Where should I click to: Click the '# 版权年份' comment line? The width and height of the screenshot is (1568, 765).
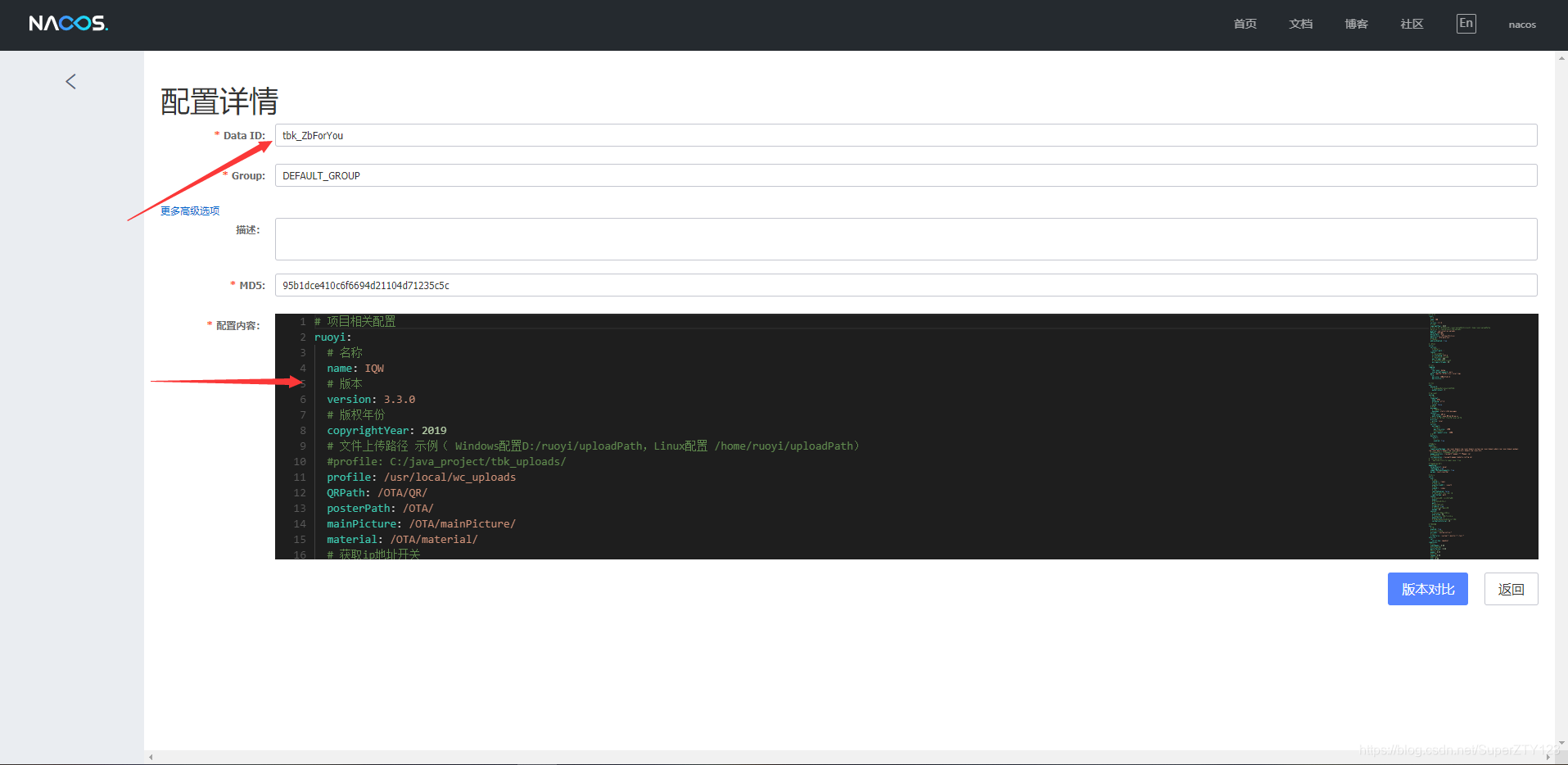coord(355,415)
